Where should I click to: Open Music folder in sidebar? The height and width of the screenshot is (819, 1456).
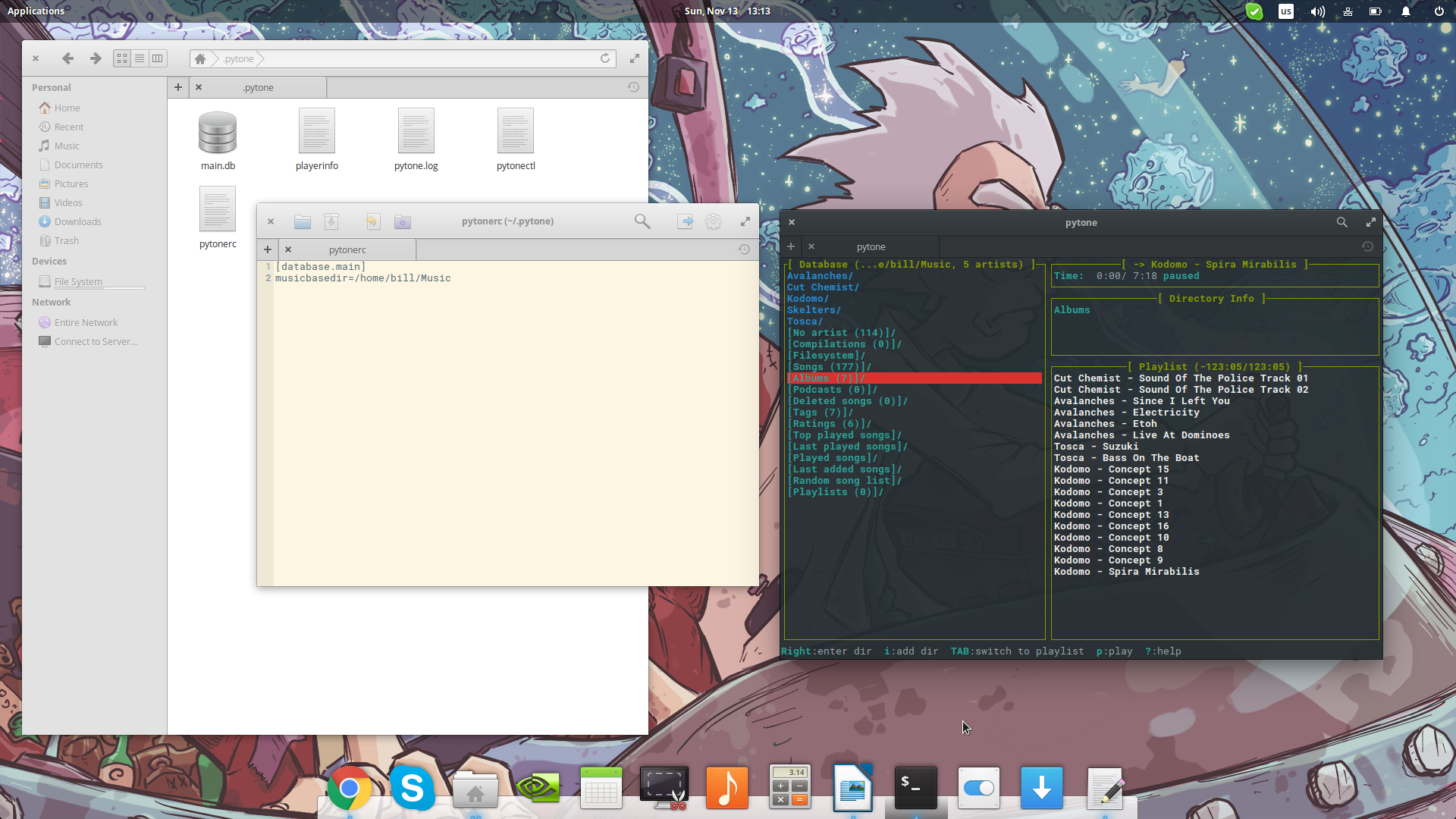67,146
